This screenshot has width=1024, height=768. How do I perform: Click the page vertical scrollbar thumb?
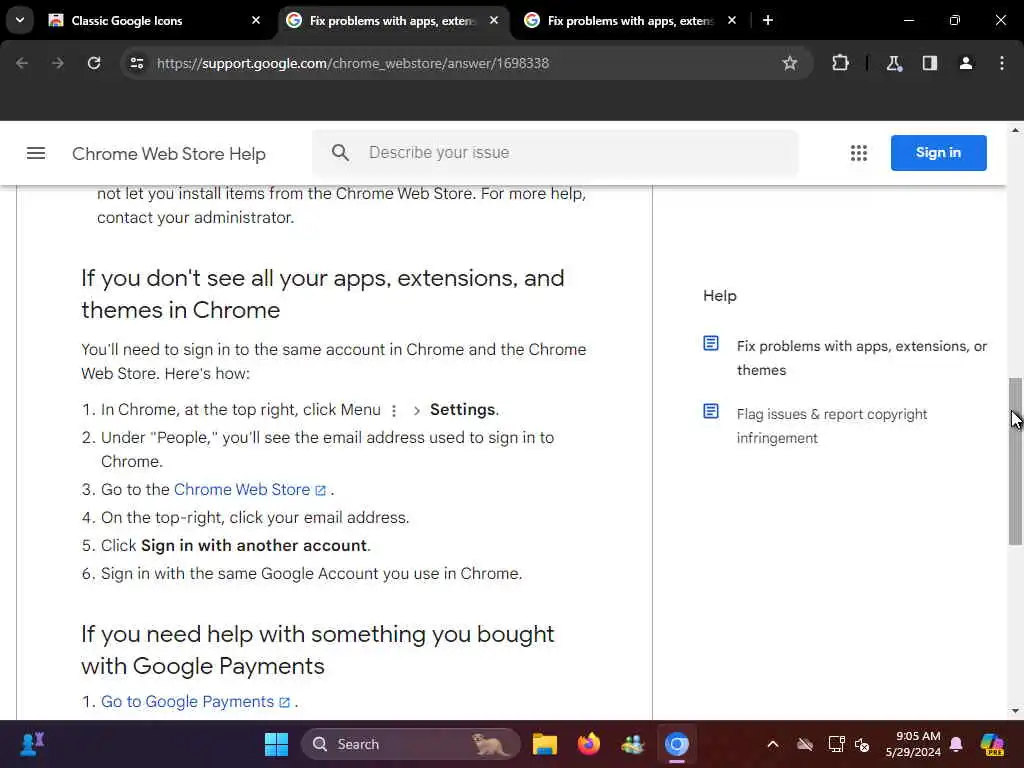[x=1015, y=461]
